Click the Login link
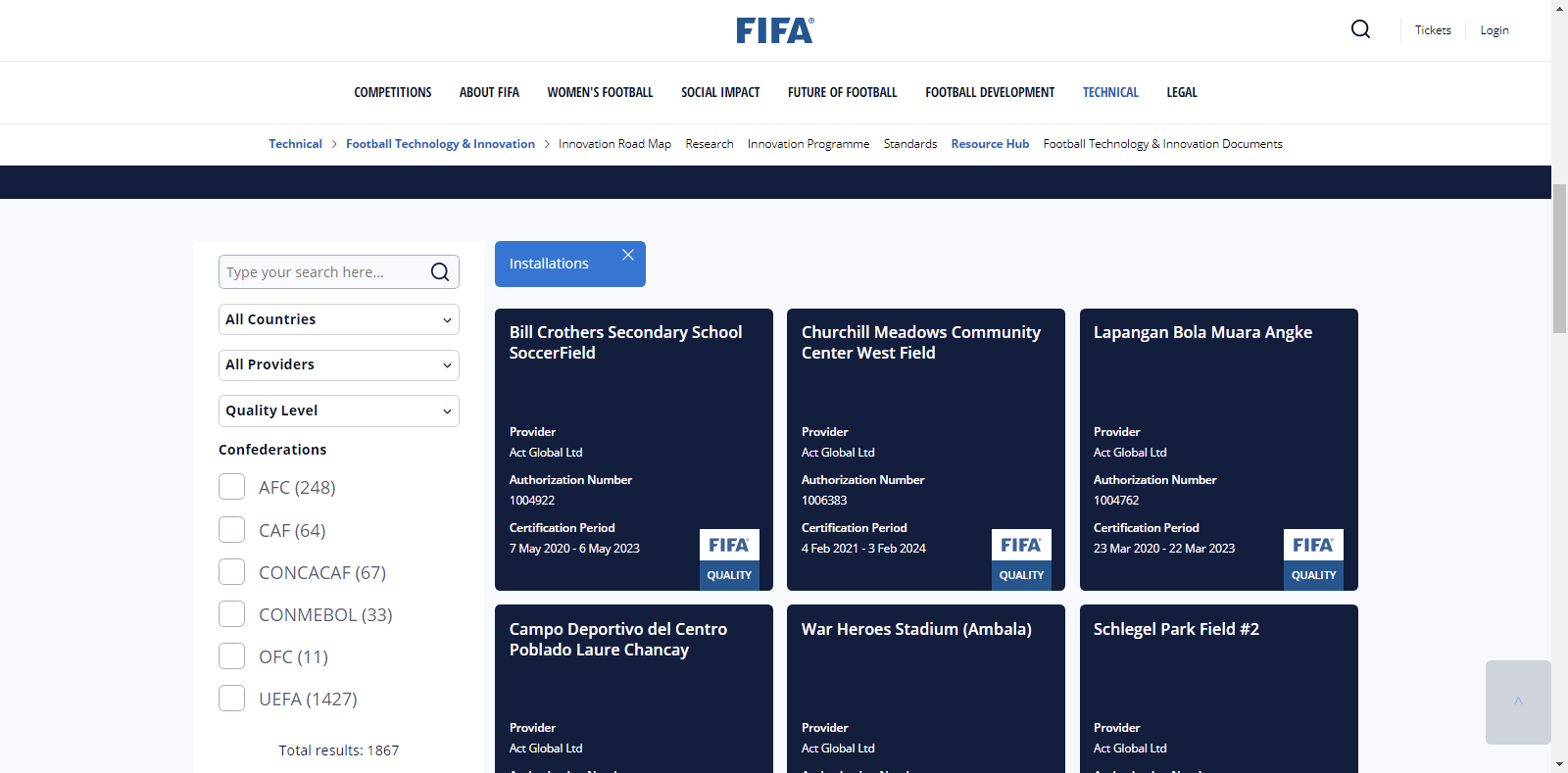The height and width of the screenshot is (773, 1568). (1494, 30)
